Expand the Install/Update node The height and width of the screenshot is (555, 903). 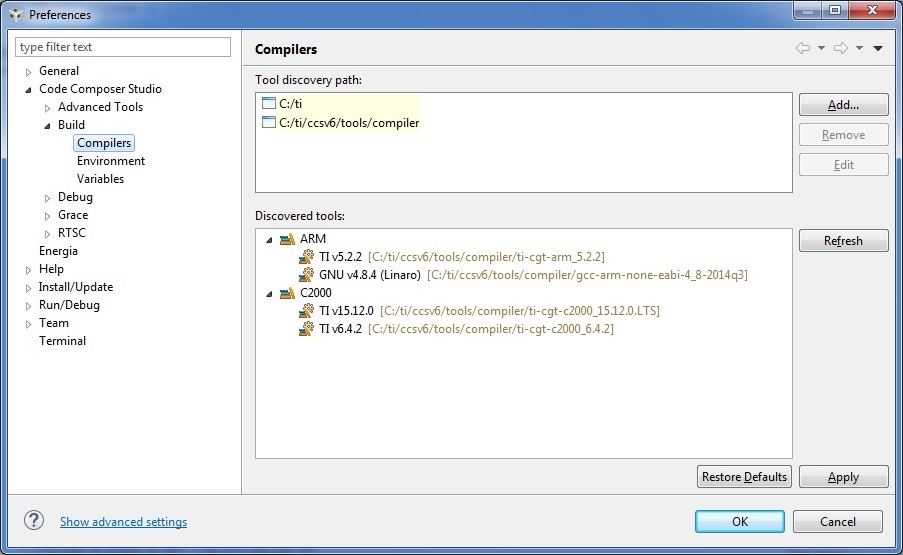[28, 288]
